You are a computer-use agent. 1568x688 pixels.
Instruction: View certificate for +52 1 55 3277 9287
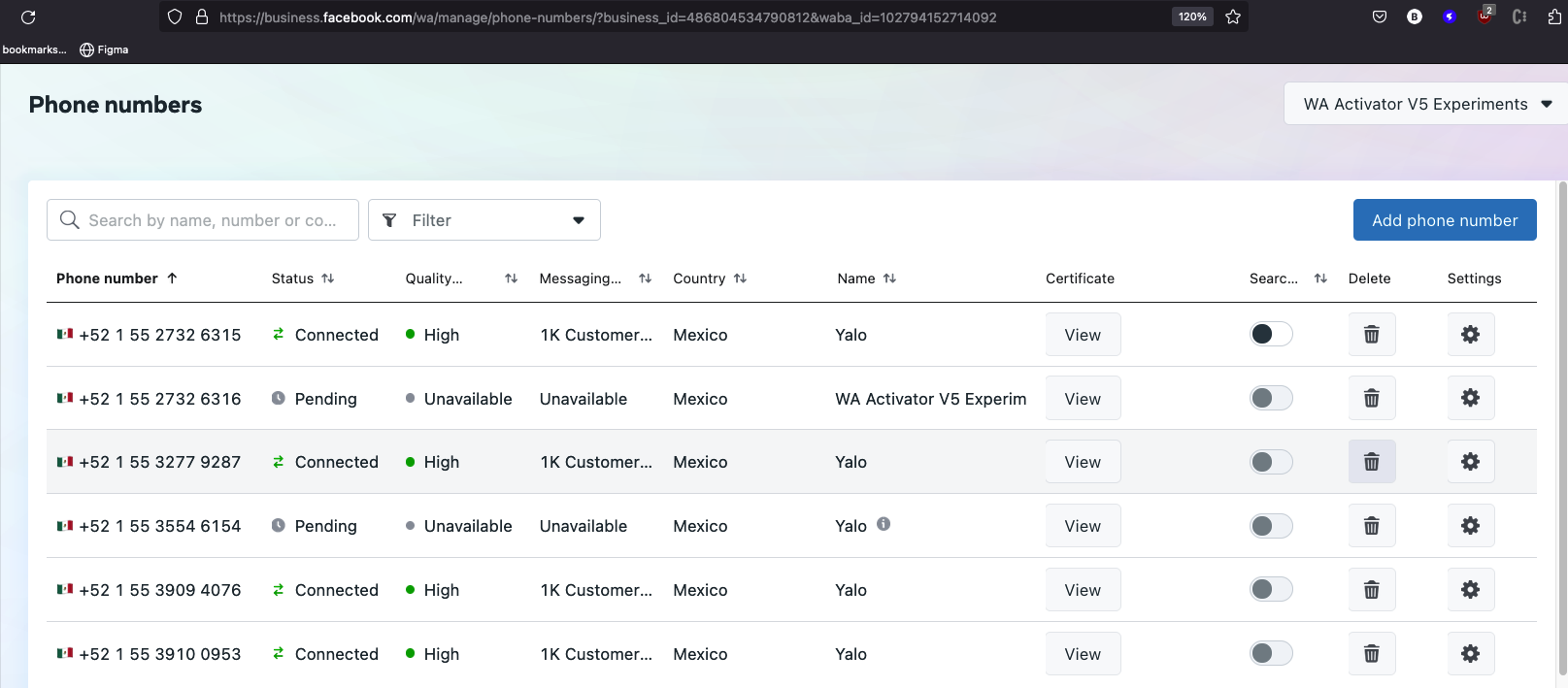[x=1083, y=462]
